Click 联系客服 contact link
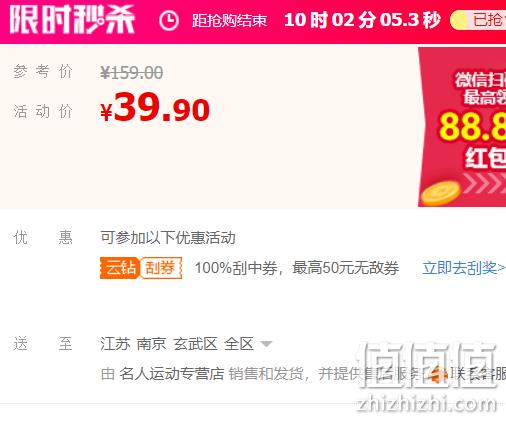Image resolution: width=506 pixels, height=421 pixels. tap(478, 374)
